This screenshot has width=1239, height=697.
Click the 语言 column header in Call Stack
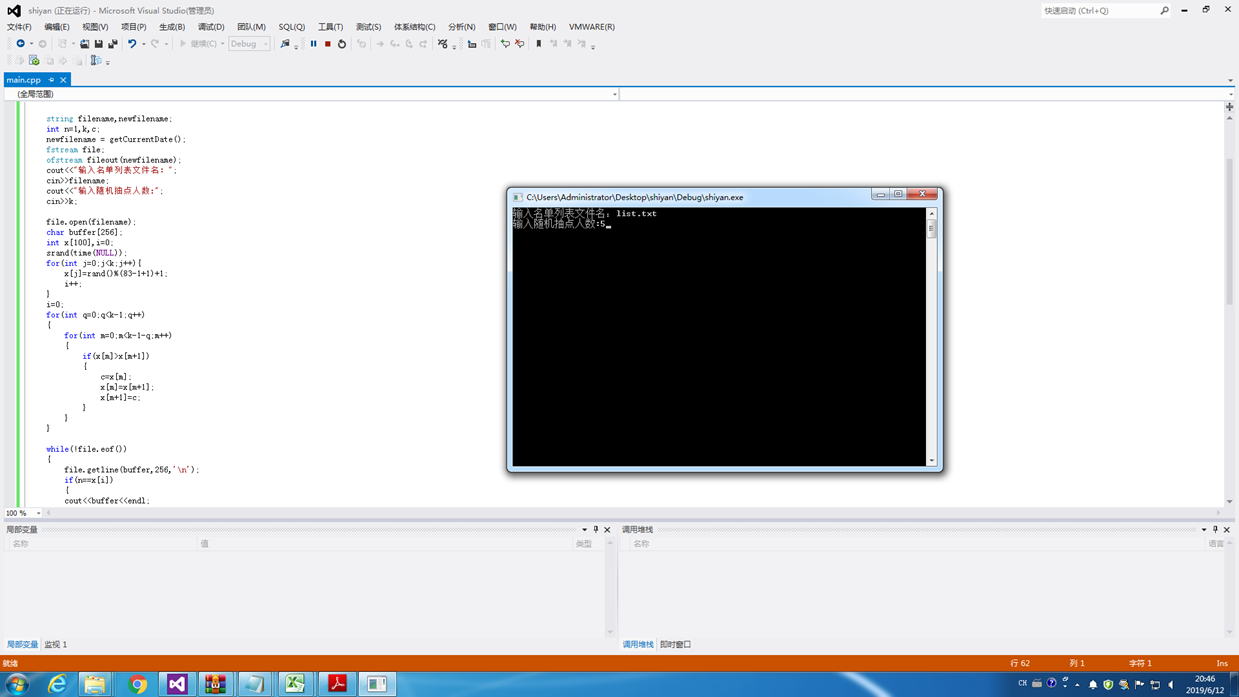click(x=1215, y=544)
